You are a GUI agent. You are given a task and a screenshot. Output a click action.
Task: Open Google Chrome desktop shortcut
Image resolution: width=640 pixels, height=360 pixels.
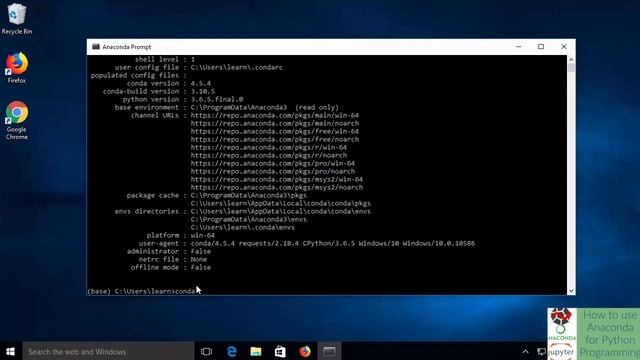pos(16,120)
